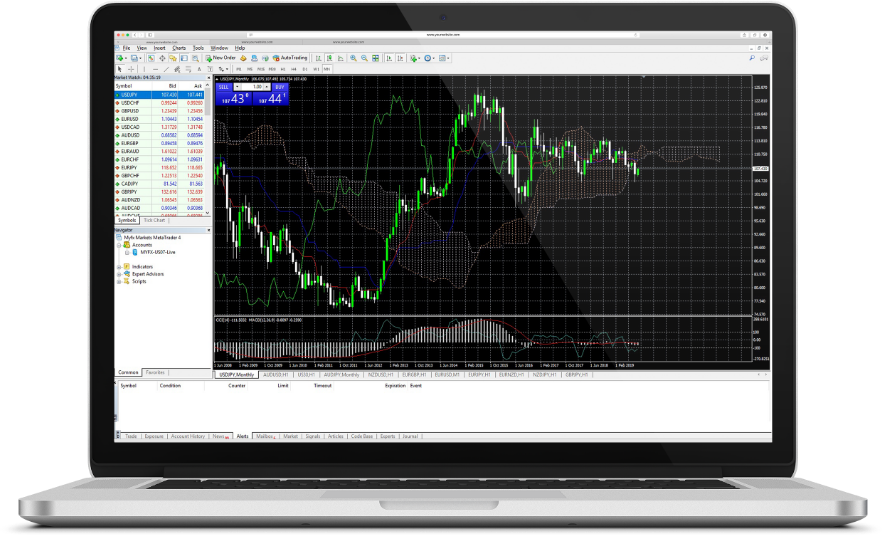Toggle the Chart Shift icon
The width and height of the screenshot is (882, 535).
click(x=400, y=58)
